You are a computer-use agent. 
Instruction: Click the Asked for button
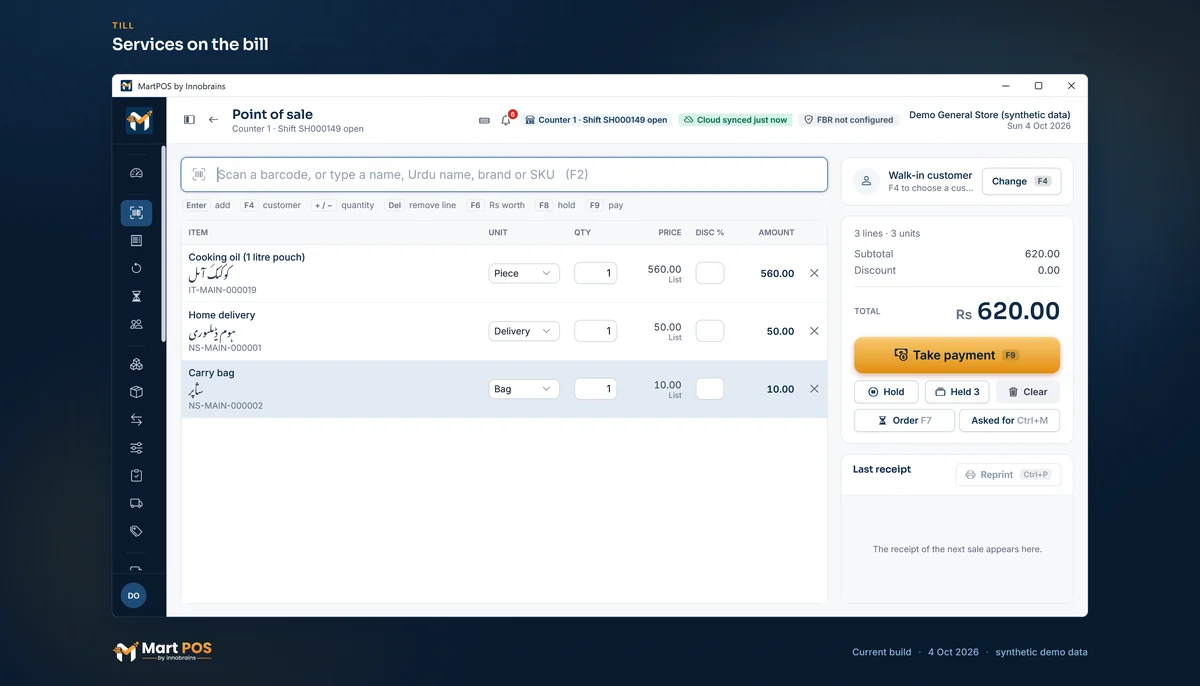pos(1010,420)
